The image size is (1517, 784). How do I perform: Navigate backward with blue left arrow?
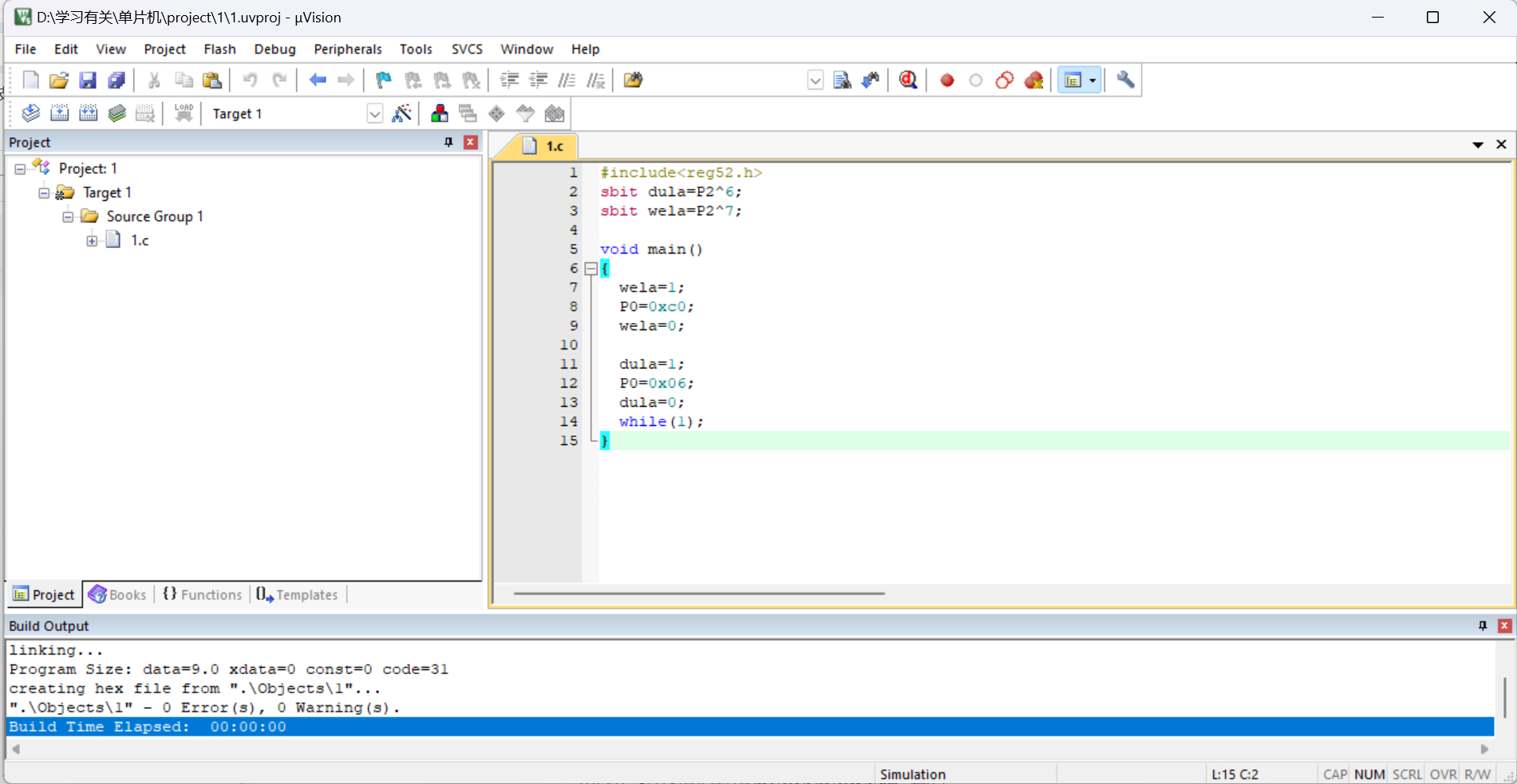tap(318, 80)
